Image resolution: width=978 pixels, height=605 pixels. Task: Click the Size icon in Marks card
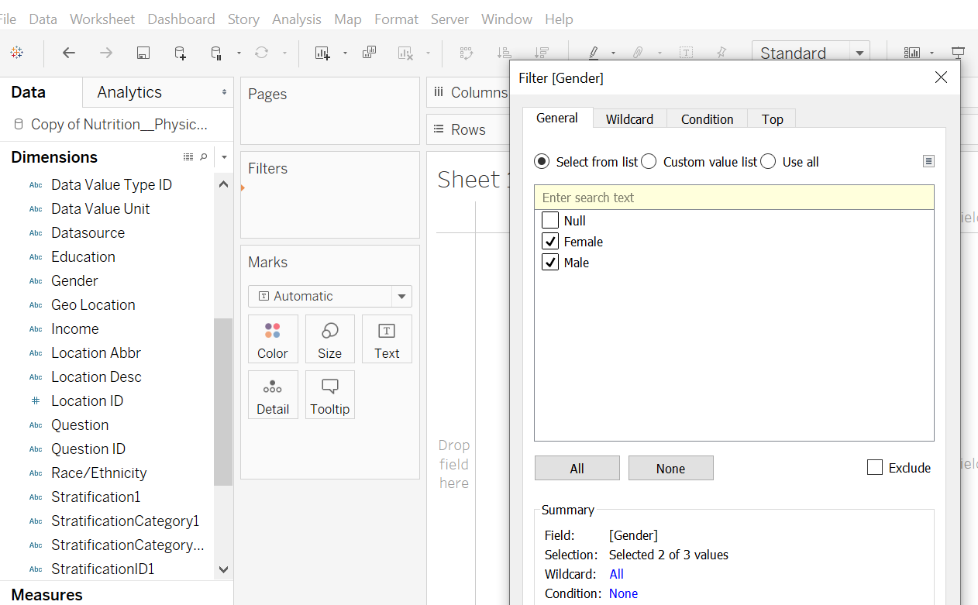(x=329, y=340)
